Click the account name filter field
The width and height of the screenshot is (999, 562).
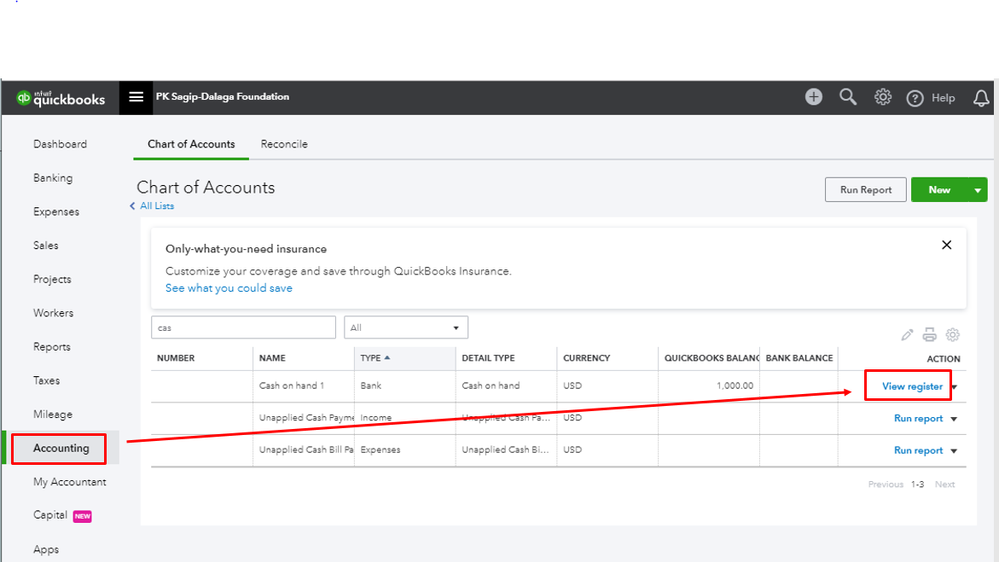coord(243,327)
